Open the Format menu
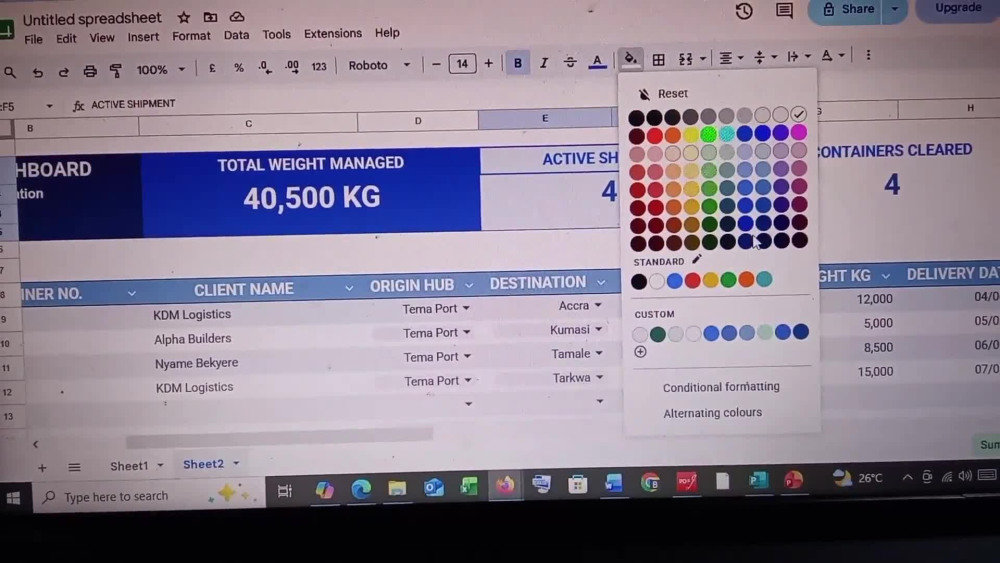Image resolution: width=1000 pixels, height=563 pixels. (x=191, y=36)
